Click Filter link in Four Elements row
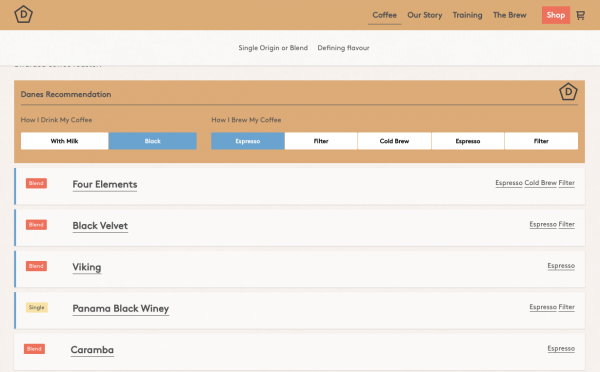The height and width of the screenshot is (372, 600). pos(566,183)
